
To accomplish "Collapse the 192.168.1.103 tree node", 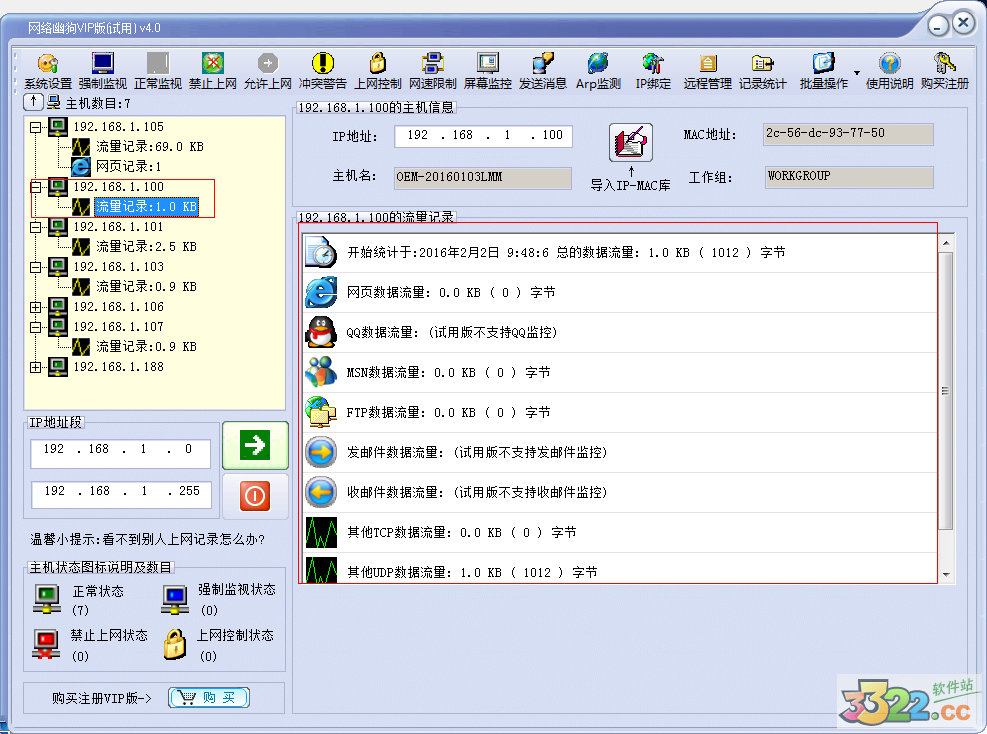I will pos(36,267).
